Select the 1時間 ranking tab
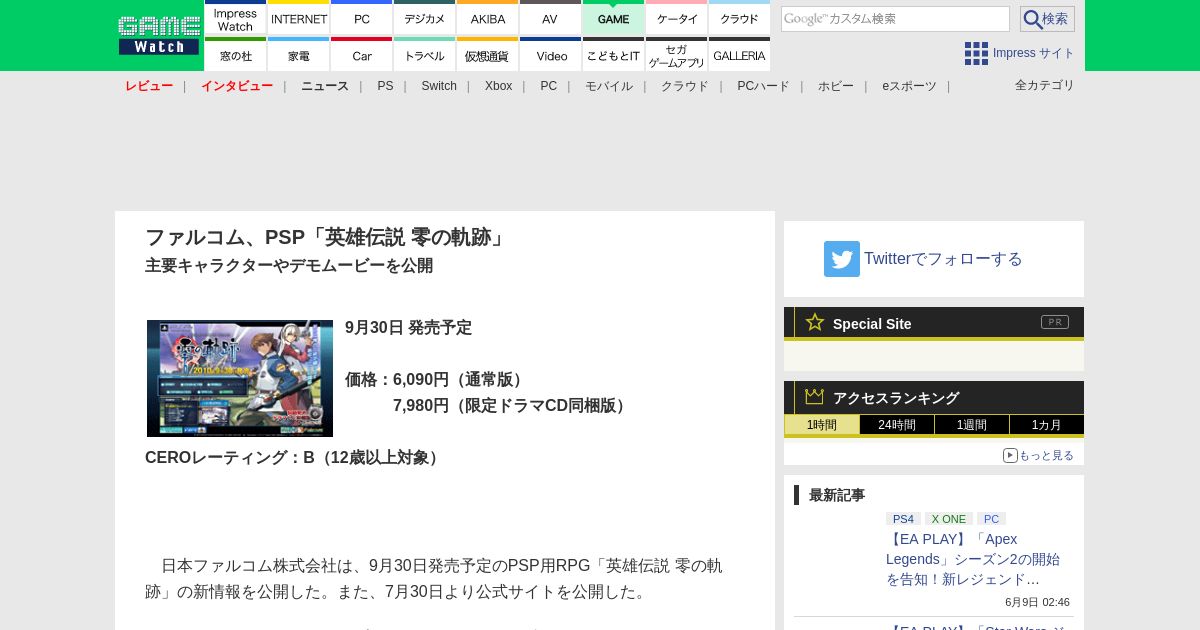The image size is (1200, 630). coord(822,425)
